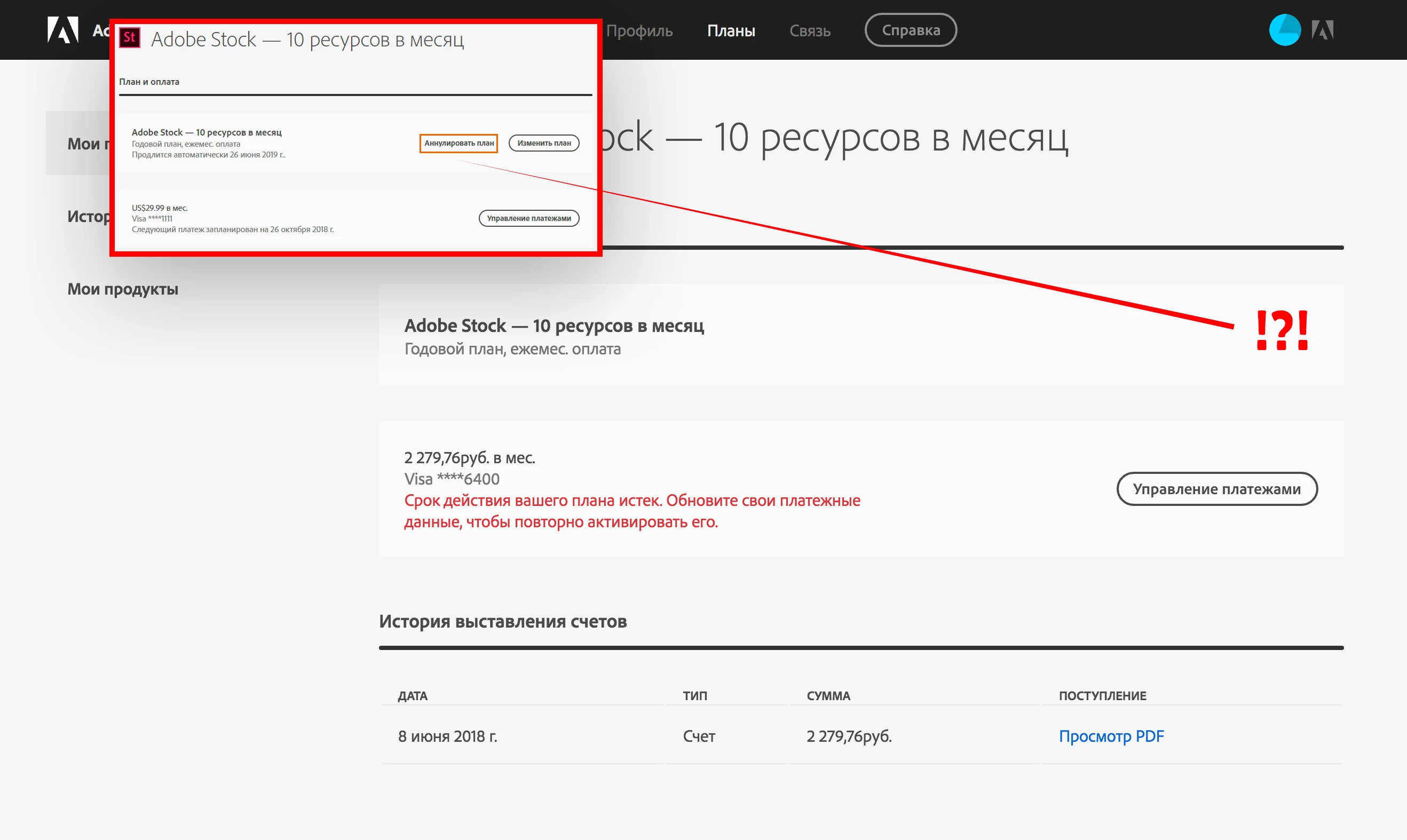Open the Профиль navigation item
This screenshot has width=1407, height=840.
click(639, 30)
